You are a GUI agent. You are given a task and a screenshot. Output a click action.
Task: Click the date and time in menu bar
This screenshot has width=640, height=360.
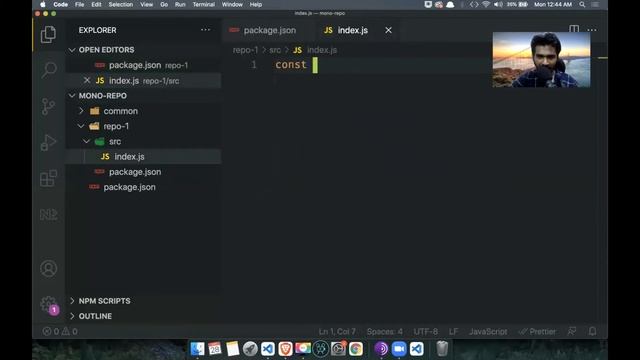click(x=553, y=4)
